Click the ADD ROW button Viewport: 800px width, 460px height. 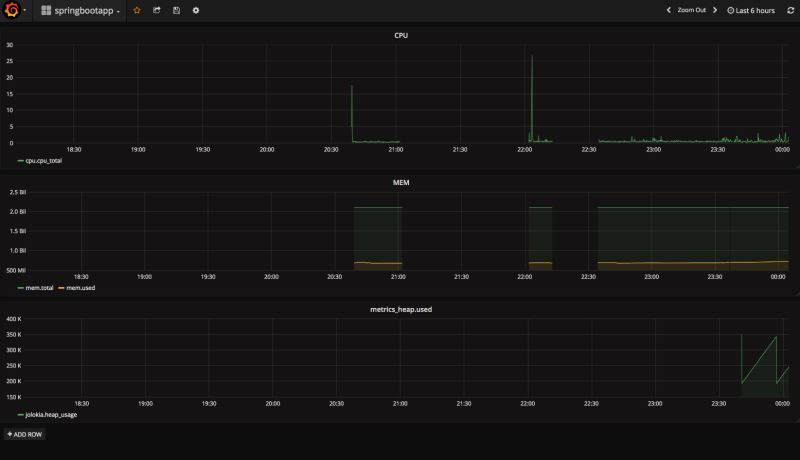pyautogui.click(x=24, y=434)
